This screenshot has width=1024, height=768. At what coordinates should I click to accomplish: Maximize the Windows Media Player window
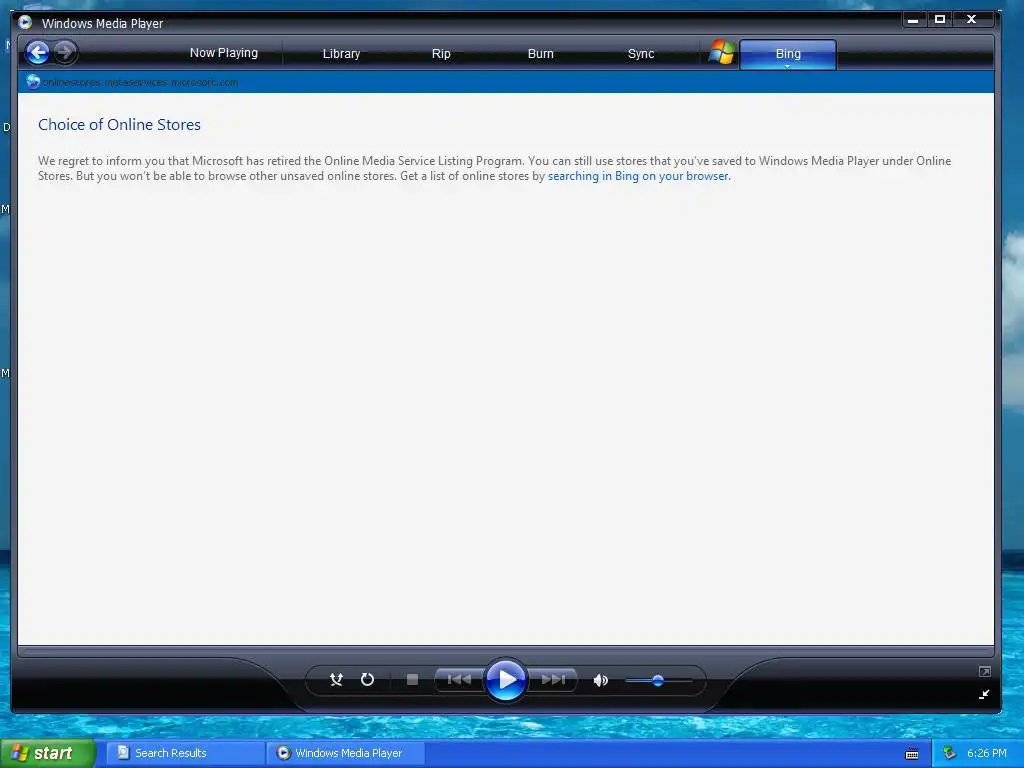click(940, 20)
